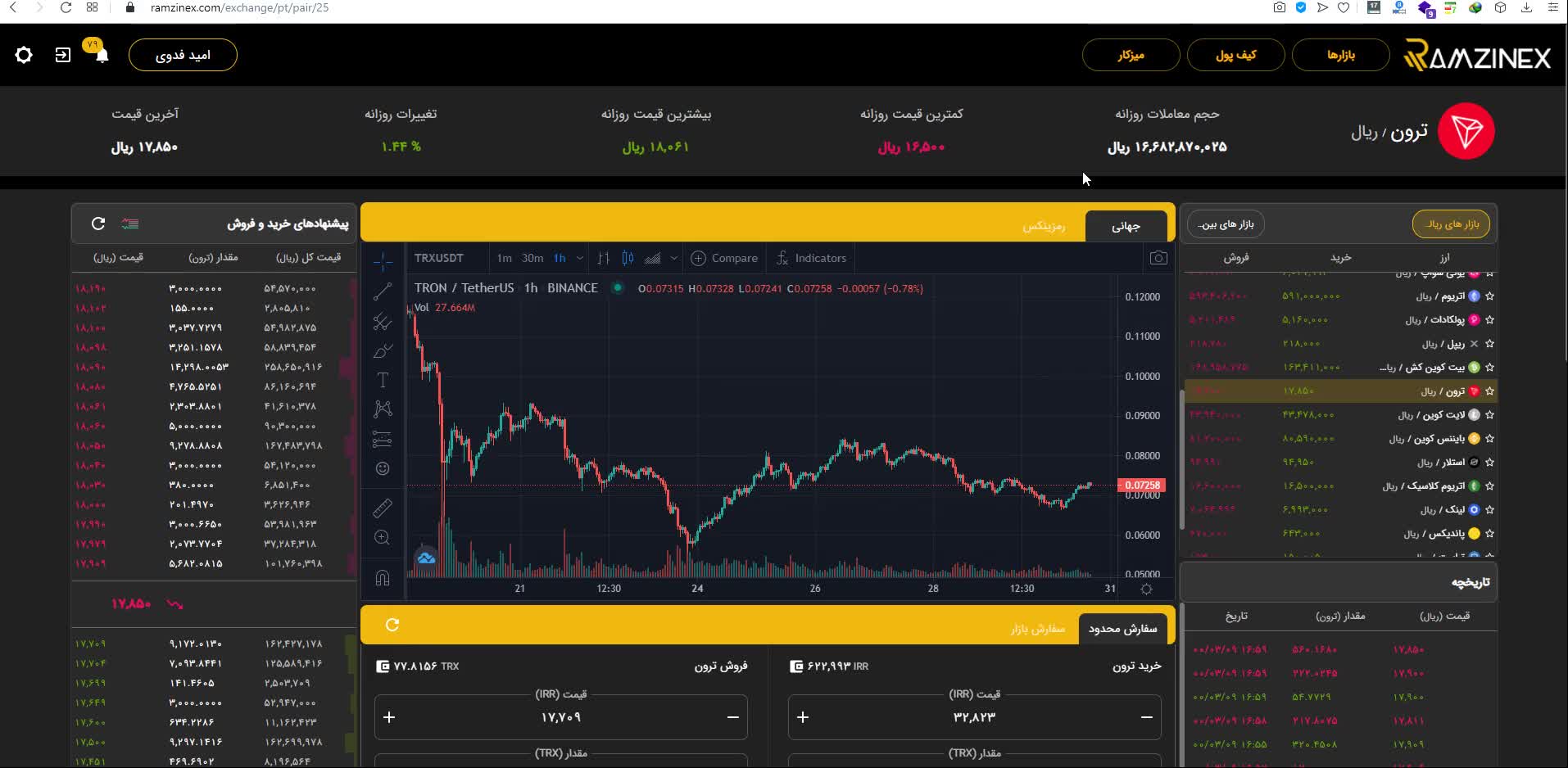Viewport: 1568px width, 768px height.
Task: Select the سفارش محدود order tab
Action: click(x=1122, y=629)
